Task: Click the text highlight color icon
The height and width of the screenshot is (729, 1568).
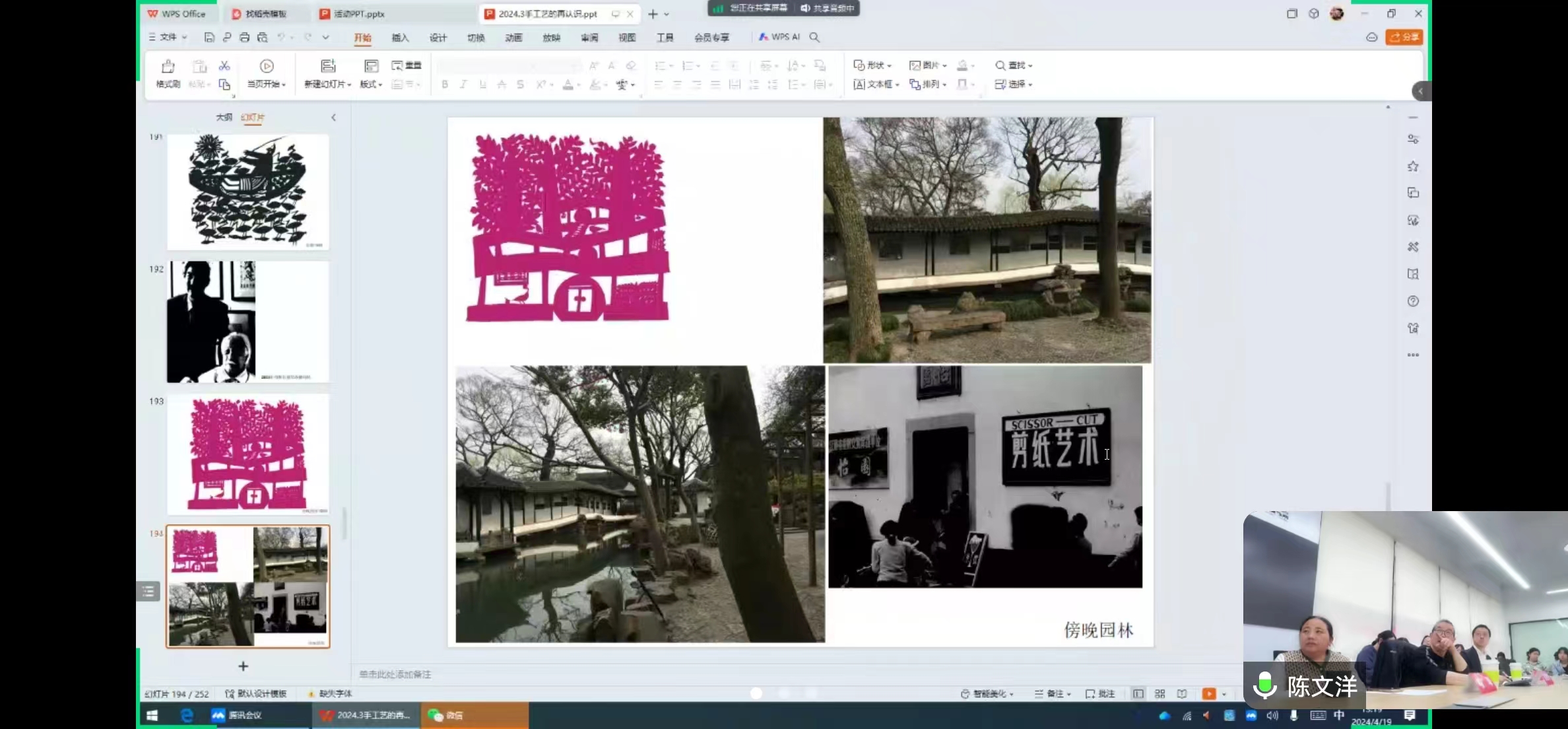Action: tap(595, 85)
